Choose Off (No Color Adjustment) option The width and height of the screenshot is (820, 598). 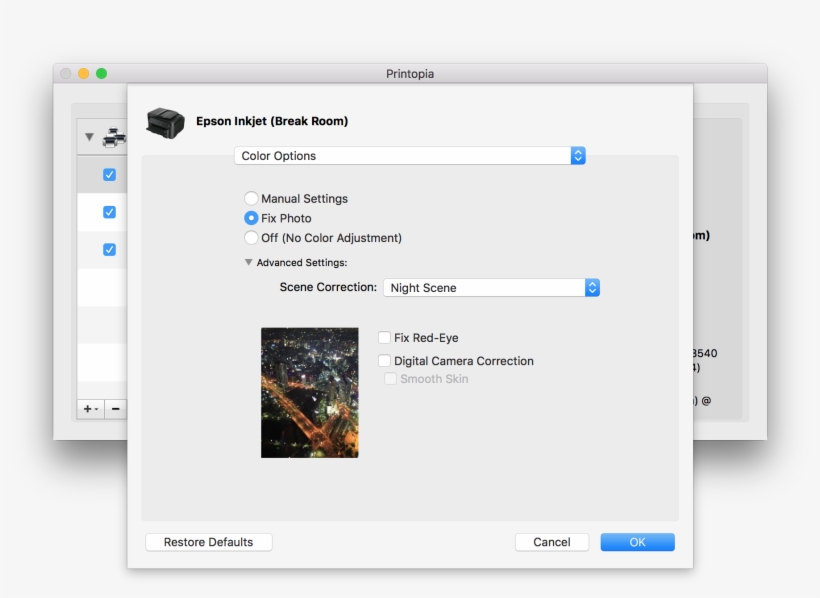point(251,238)
